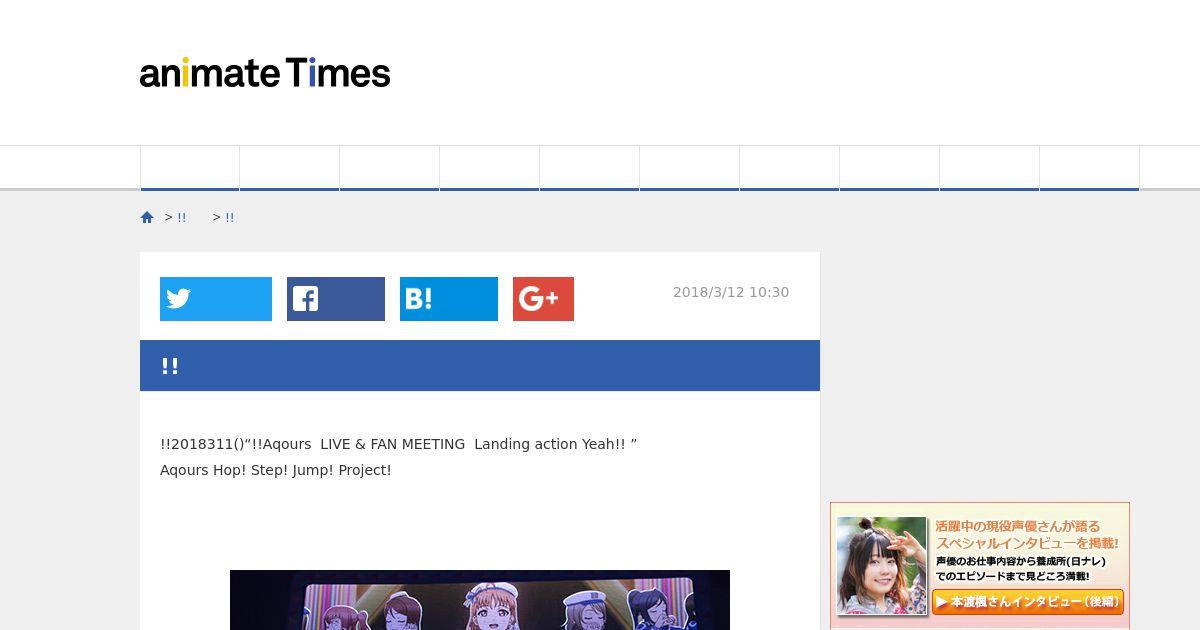The height and width of the screenshot is (630, 1200).
Task: Click the first "!!" breadcrumb link
Action: pos(182,217)
